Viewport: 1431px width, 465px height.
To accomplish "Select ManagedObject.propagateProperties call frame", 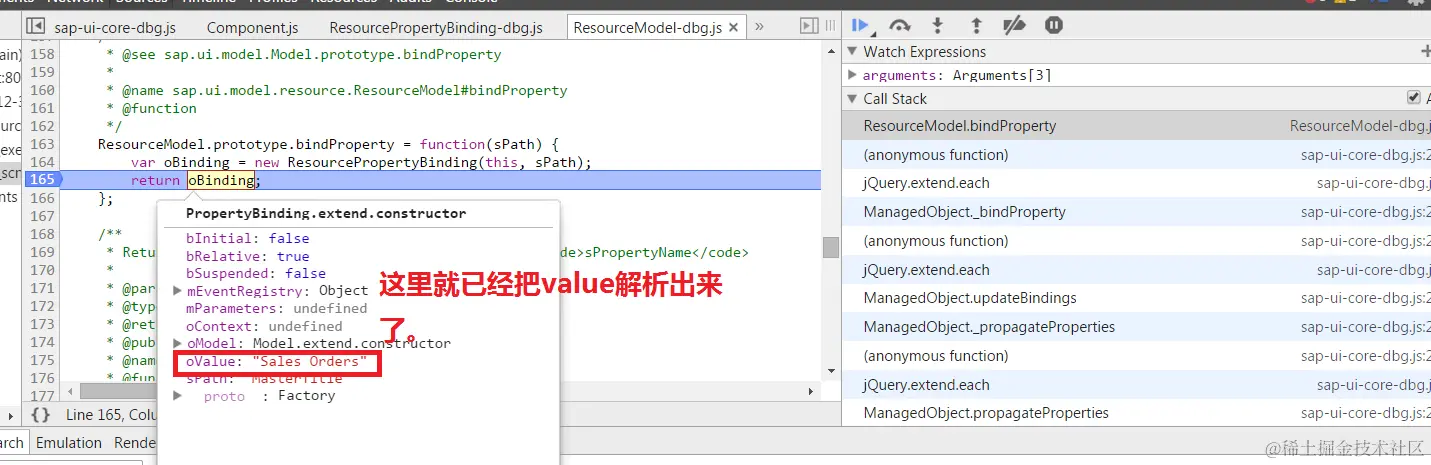I will point(1136,413).
